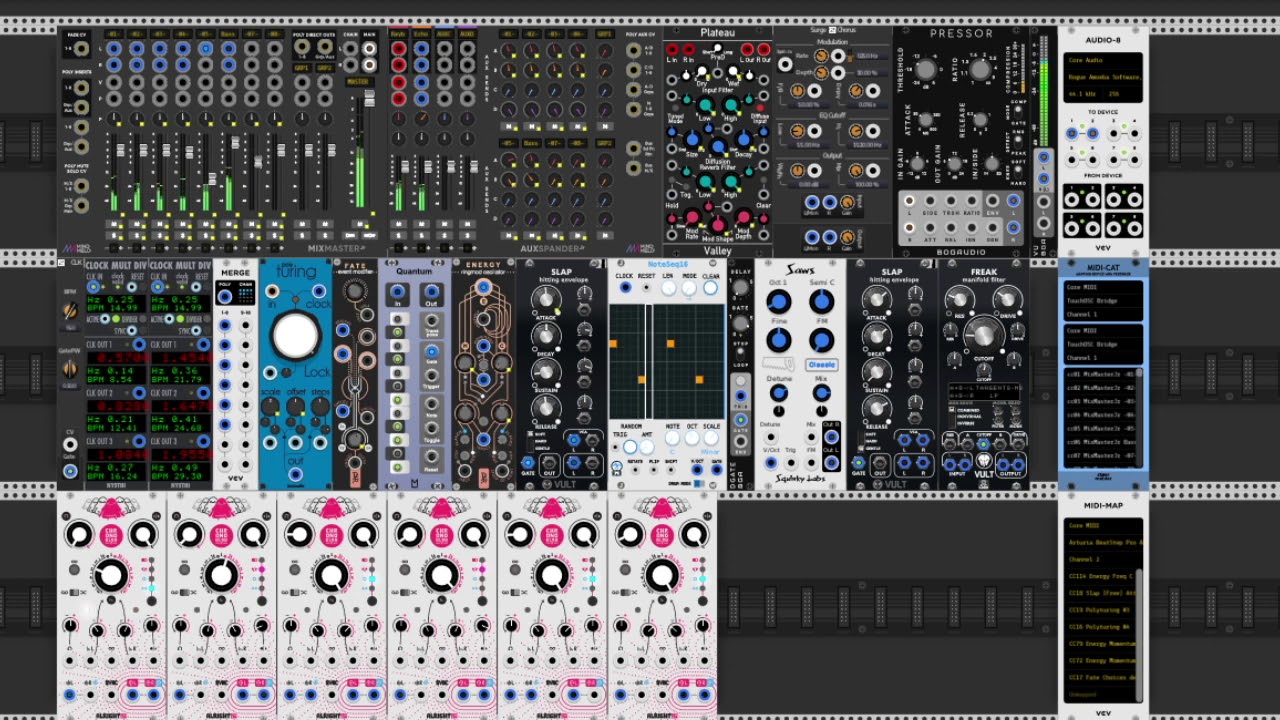Click the Out jack on Quantum quantizer
Screen dimensions: 1280x720
[431, 293]
